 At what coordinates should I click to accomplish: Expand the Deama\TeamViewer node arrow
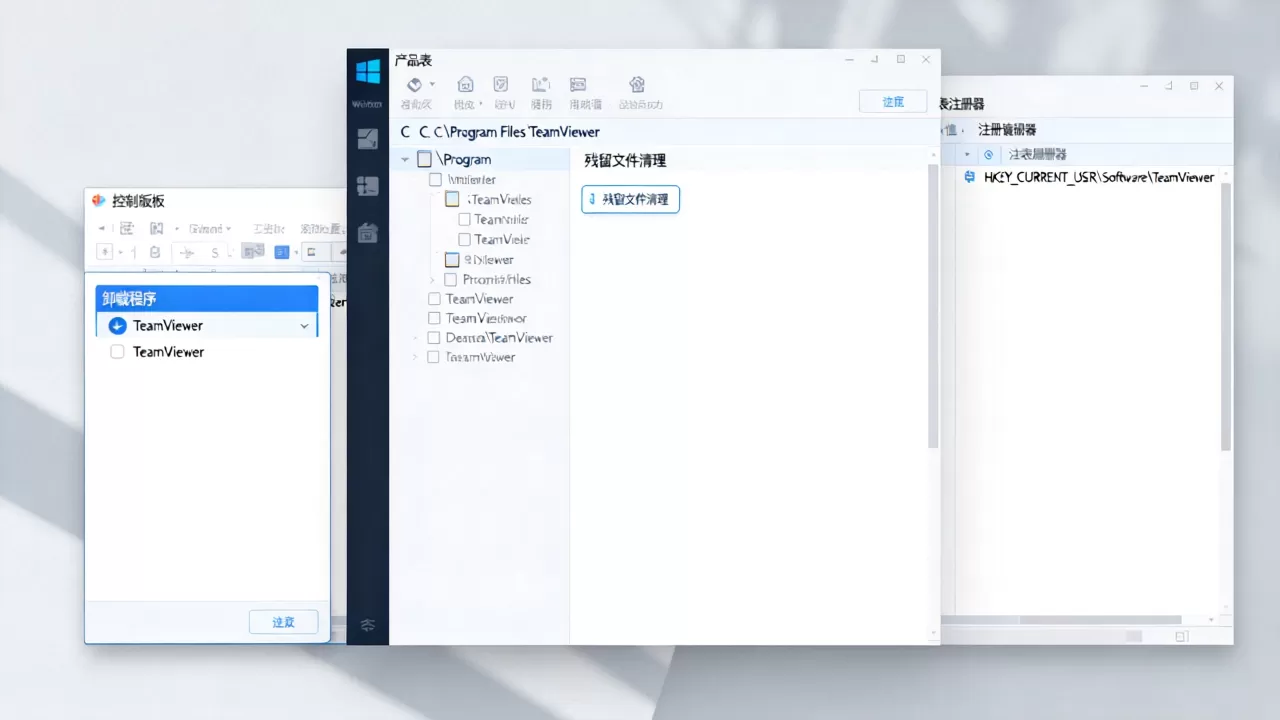pyautogui.click(x=416, y=338)
